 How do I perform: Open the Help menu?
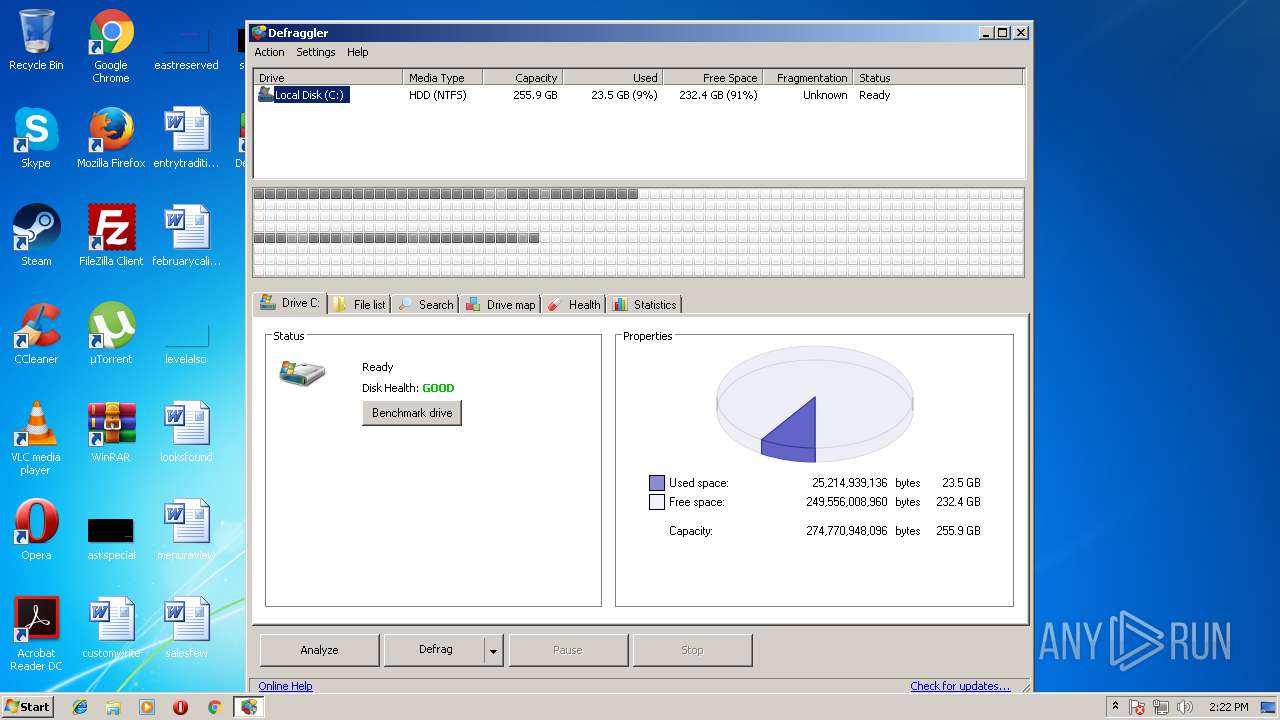click(x=358, y=52)
